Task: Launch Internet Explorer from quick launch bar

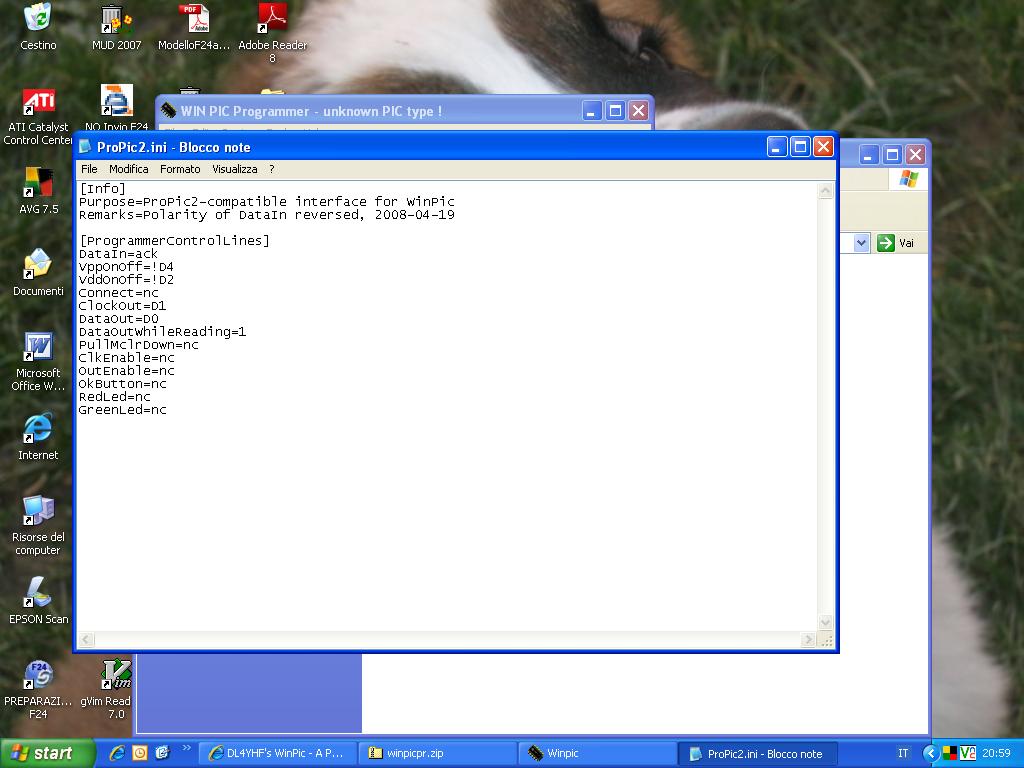Action: pyautogui.click(x=118, y=753)
